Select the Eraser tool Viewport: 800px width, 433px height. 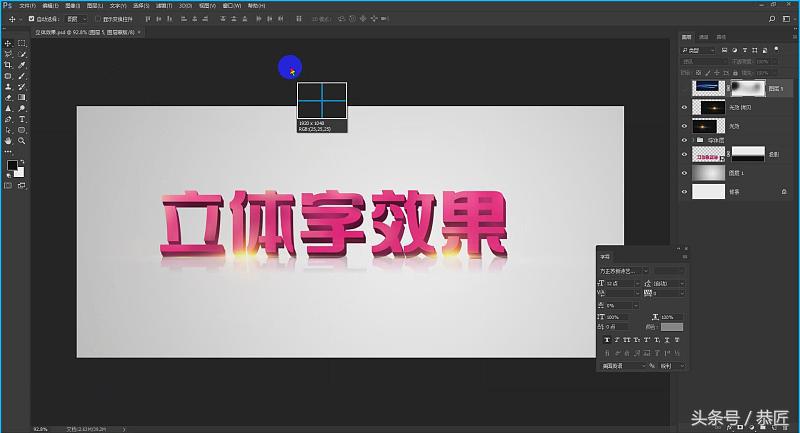point(8,97)
